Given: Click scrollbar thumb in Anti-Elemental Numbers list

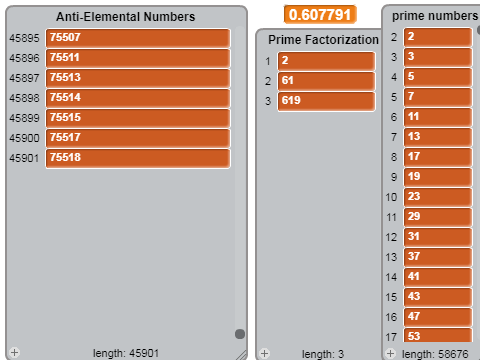Looking at the screenshot, I should [x=240, y=334].
